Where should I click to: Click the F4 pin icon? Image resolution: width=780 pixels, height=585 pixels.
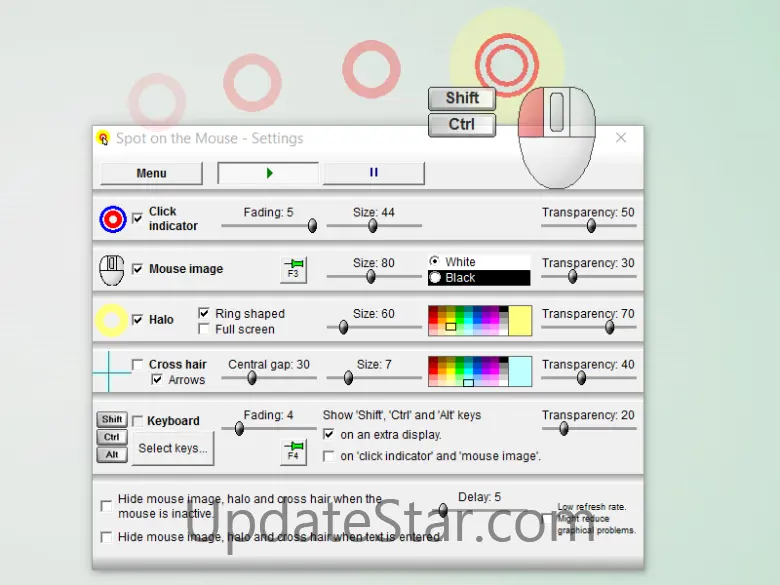[293, 452]
